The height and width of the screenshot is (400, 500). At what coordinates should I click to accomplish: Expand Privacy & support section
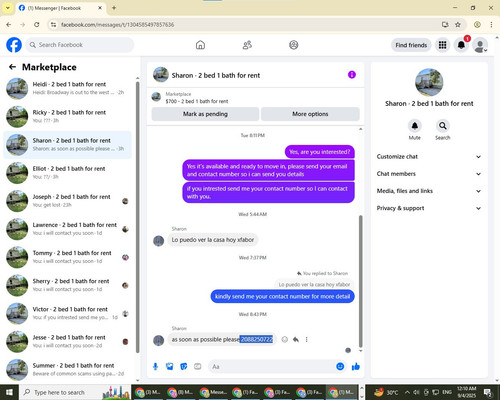click(x=429, y=208)
